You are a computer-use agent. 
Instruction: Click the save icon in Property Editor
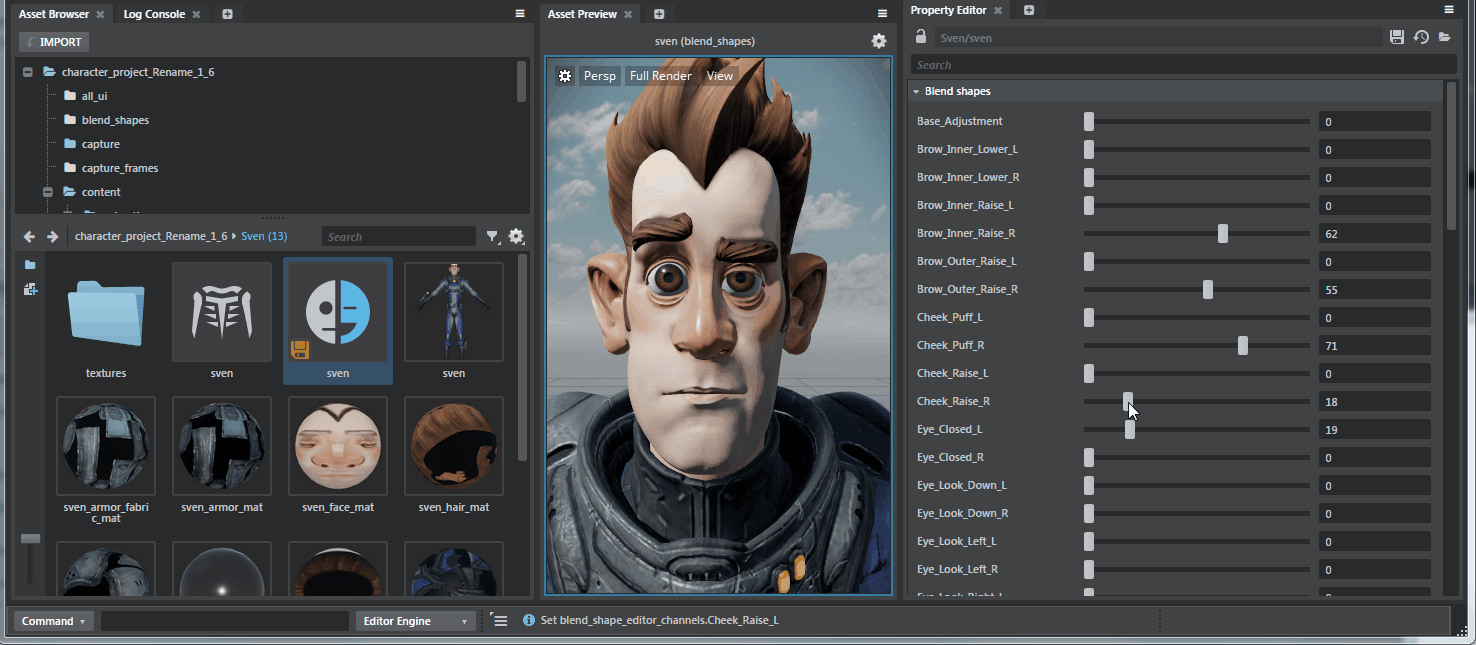1397,37
